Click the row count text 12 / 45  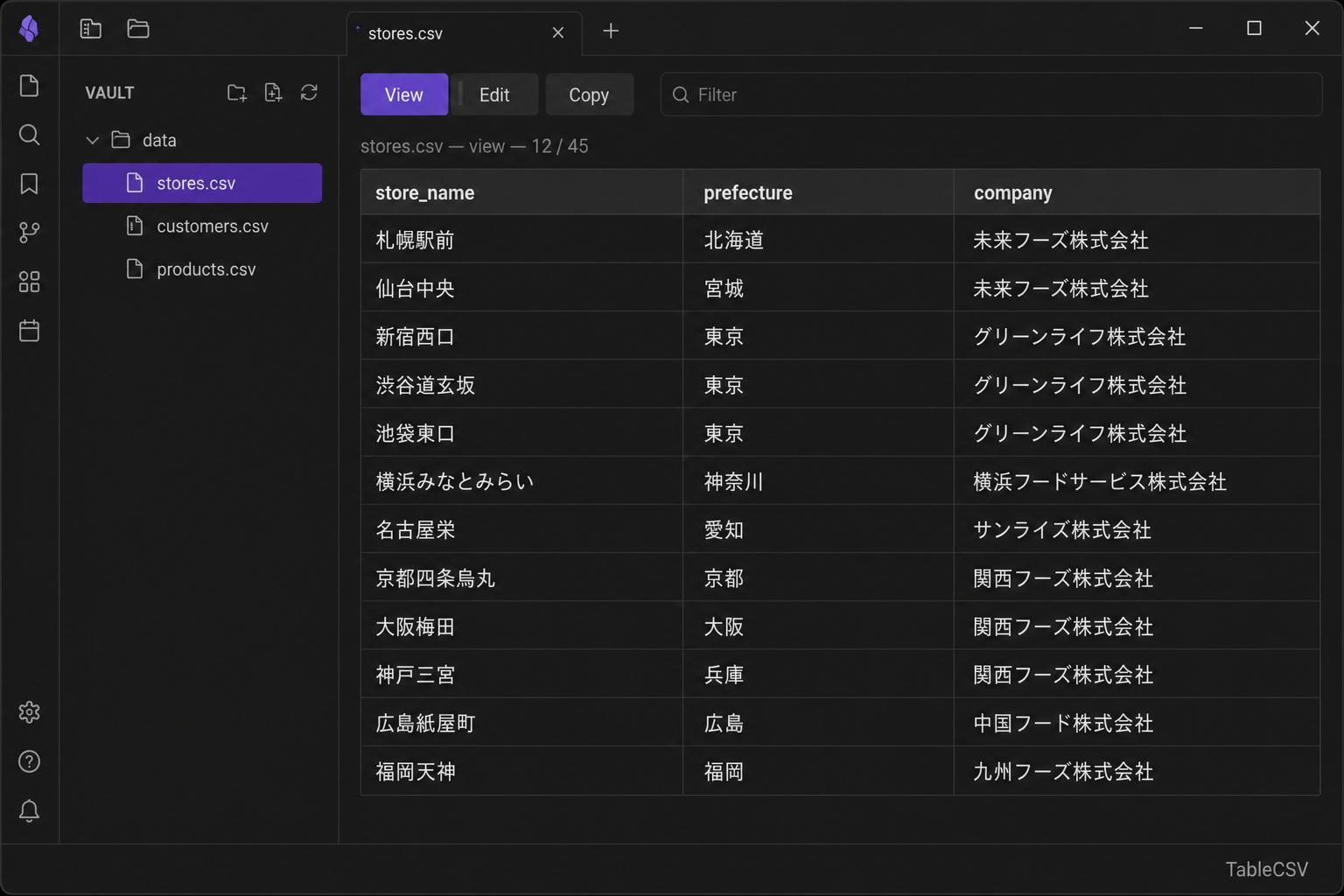[x=560, y=146]
